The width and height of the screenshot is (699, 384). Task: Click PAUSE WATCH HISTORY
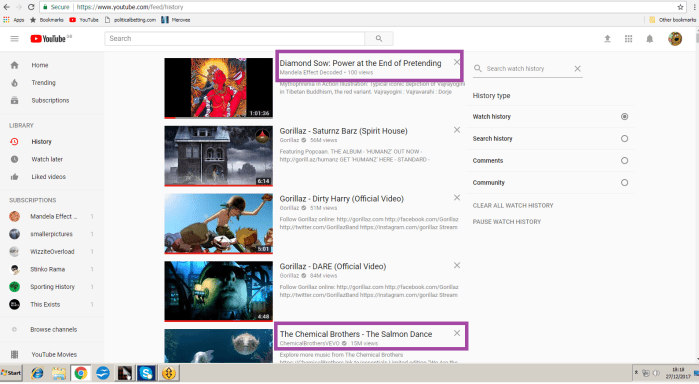click(x=507, y=222)
